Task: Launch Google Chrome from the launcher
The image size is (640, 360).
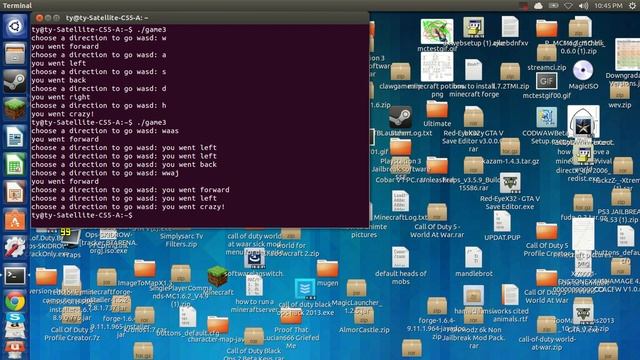Action: tap(15, 302)
